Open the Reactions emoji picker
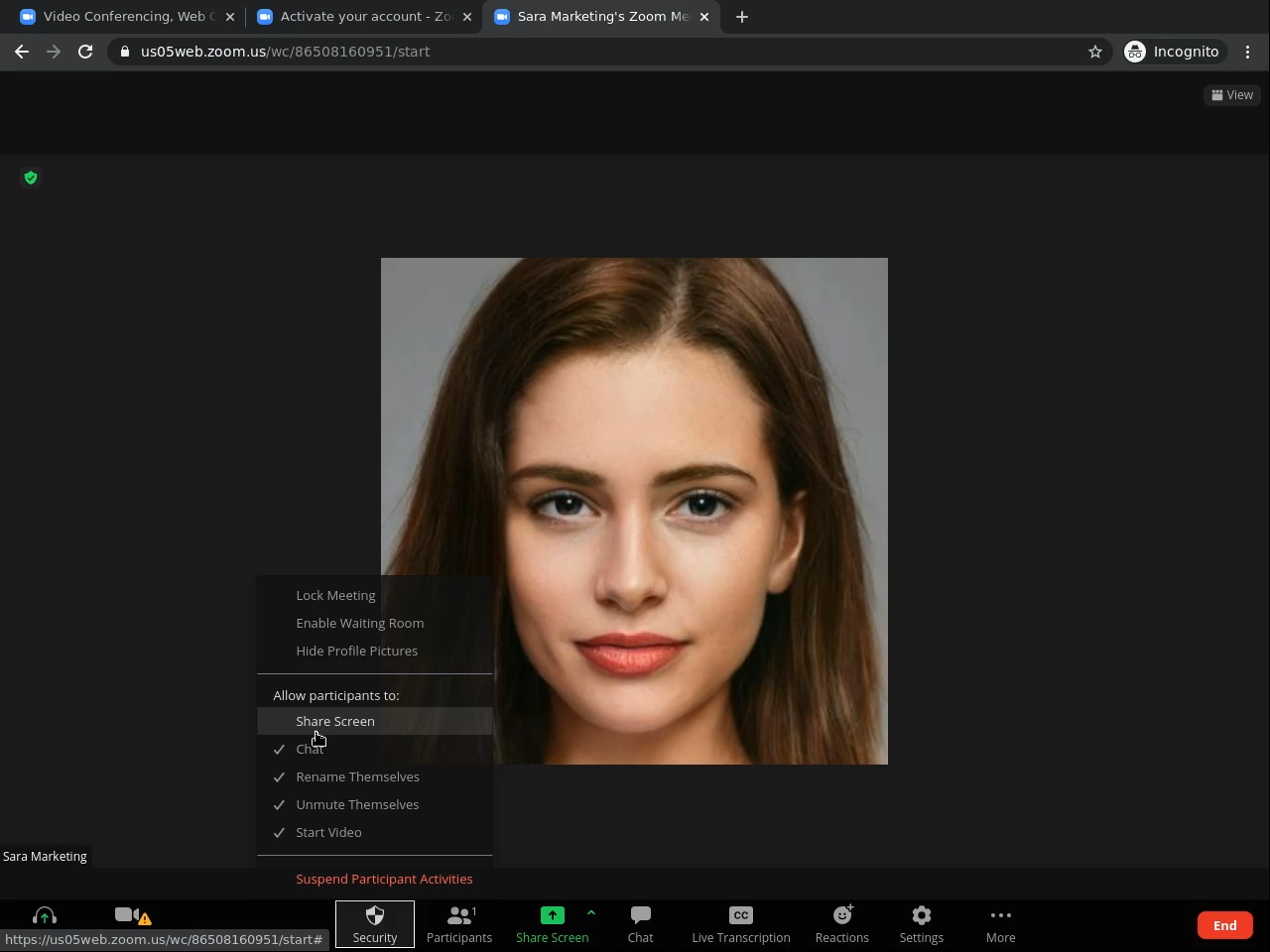The image size is (1270, 952). [841, 915]
